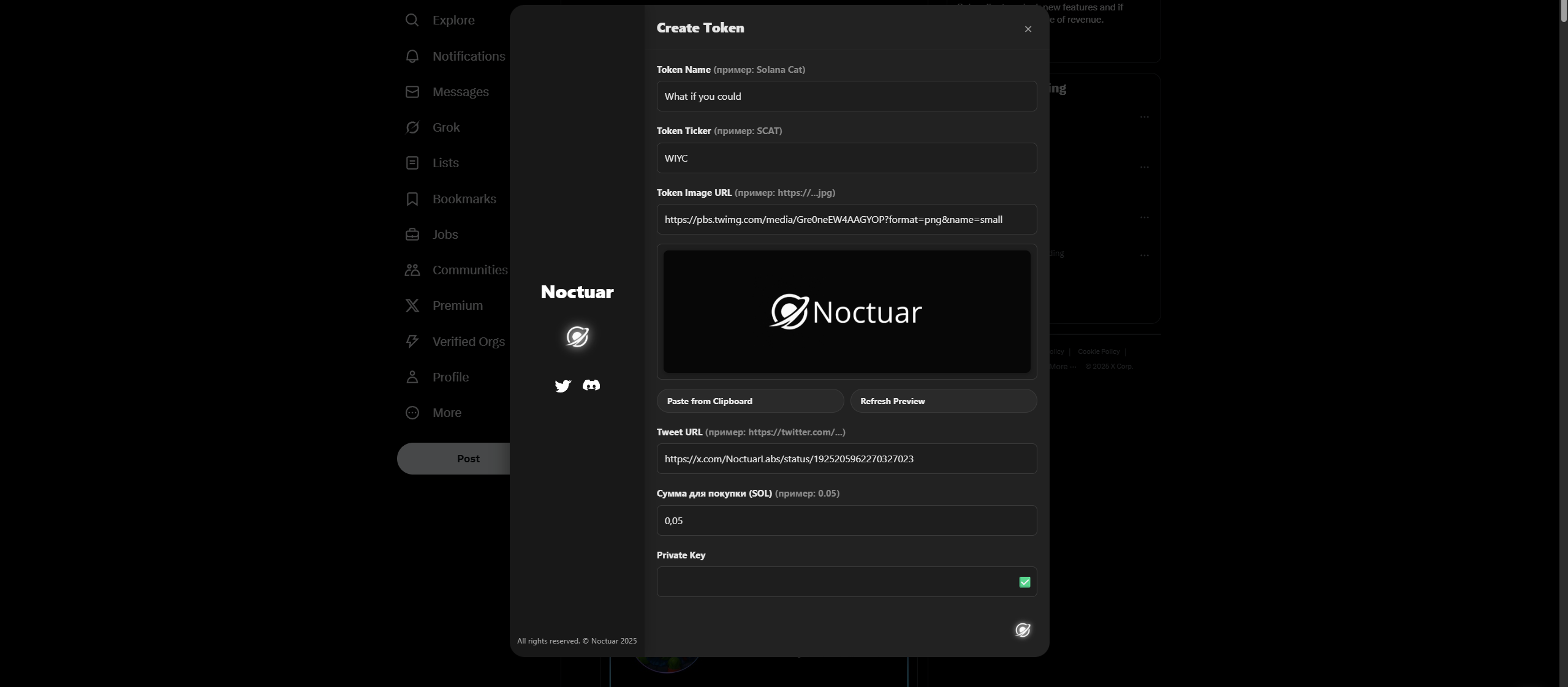1568x687 pixels.
Task: Focus the Private Key field
Action: pyautogui.click(x=847, y=582)
